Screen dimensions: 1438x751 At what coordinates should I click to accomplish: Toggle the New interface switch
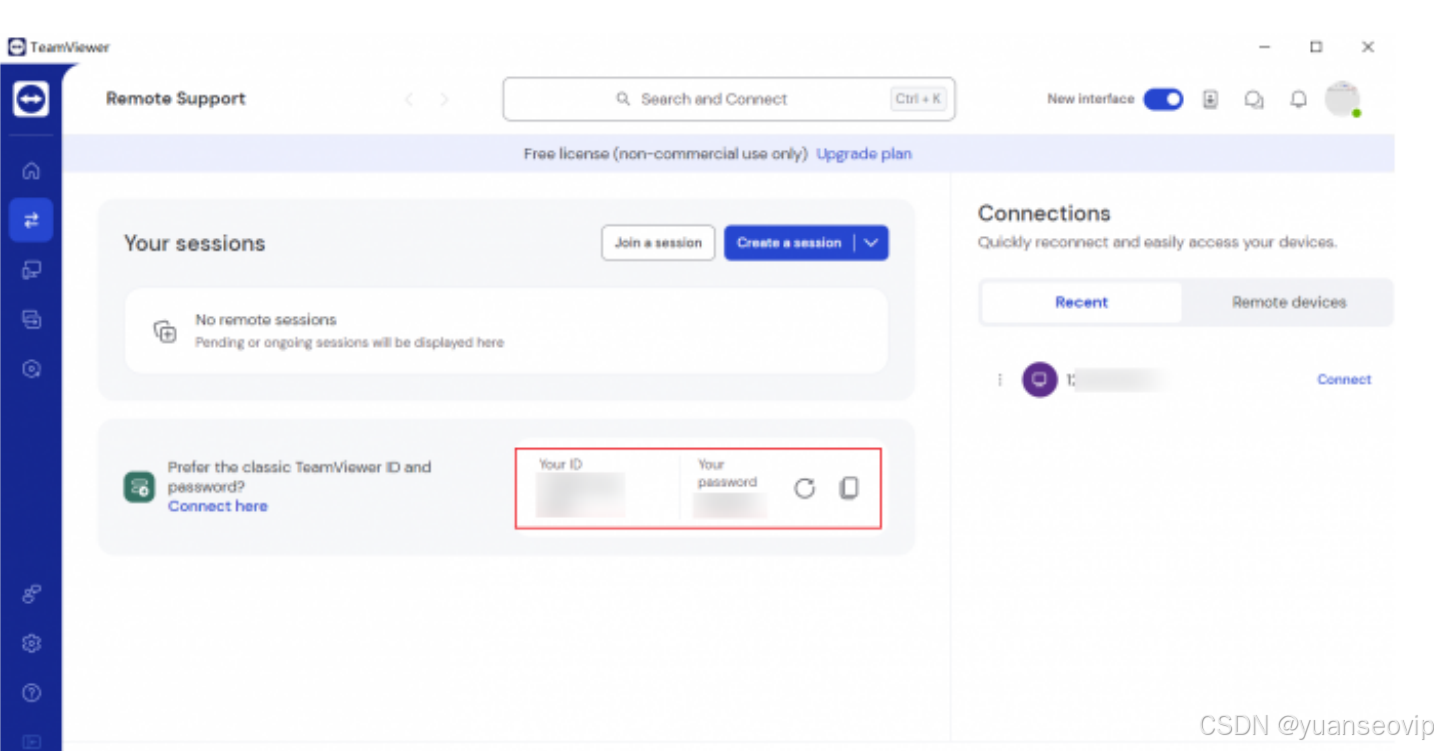pos(1163,99)
